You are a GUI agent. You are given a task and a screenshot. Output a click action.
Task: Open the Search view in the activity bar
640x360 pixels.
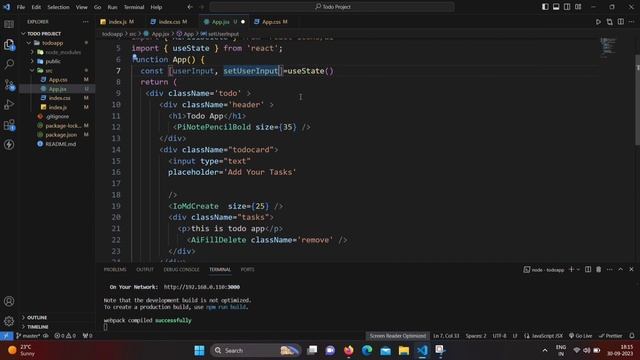(x=9, y=64)
